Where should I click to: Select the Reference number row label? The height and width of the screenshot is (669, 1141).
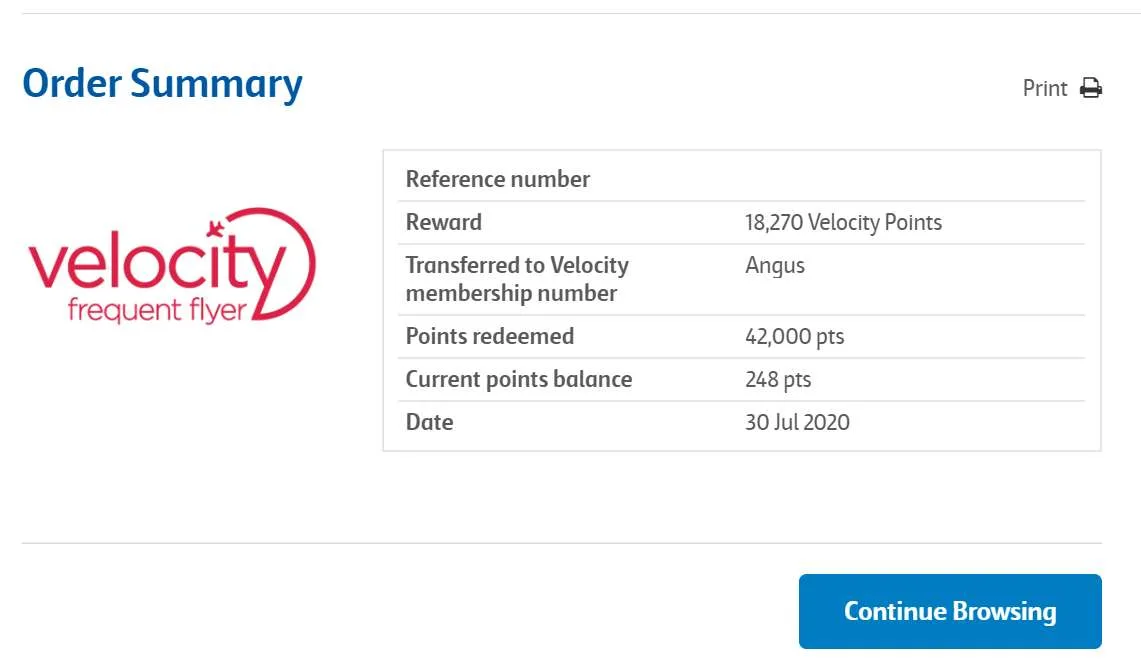tap(498, 179)
